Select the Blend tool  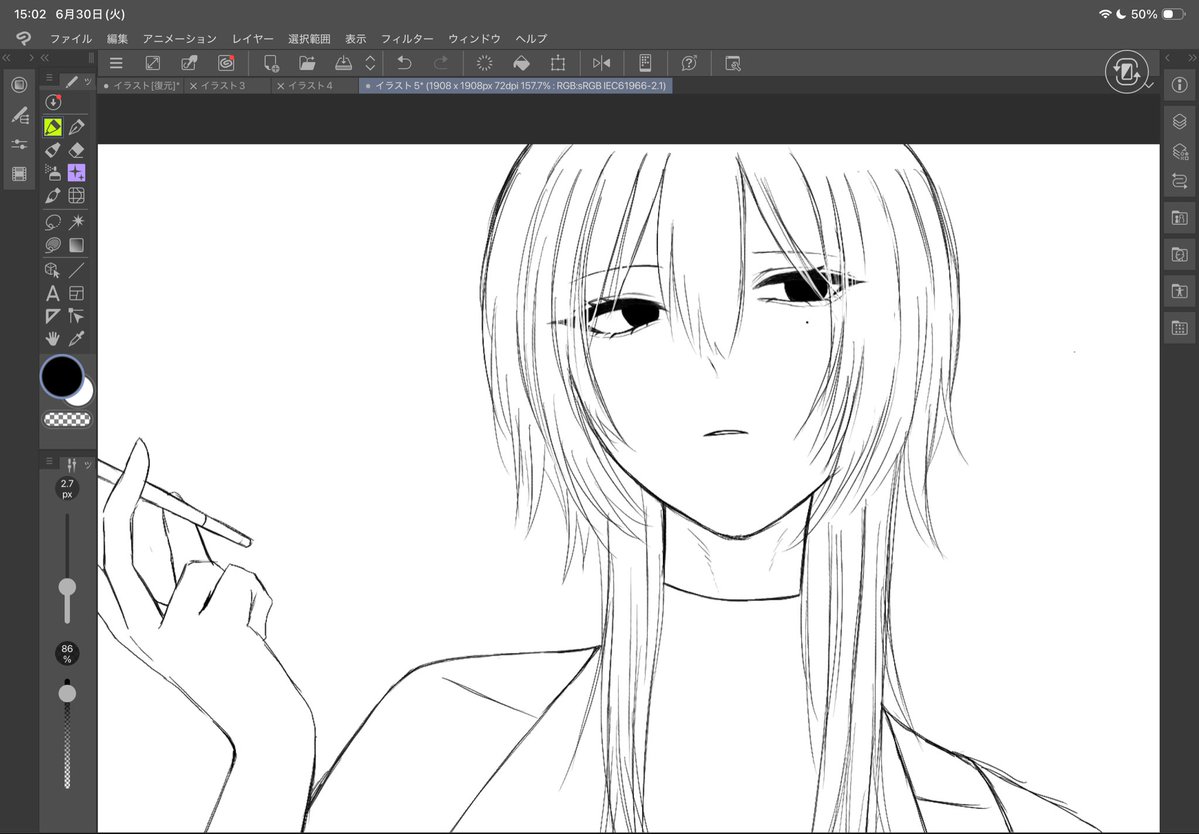coord(53,196)
